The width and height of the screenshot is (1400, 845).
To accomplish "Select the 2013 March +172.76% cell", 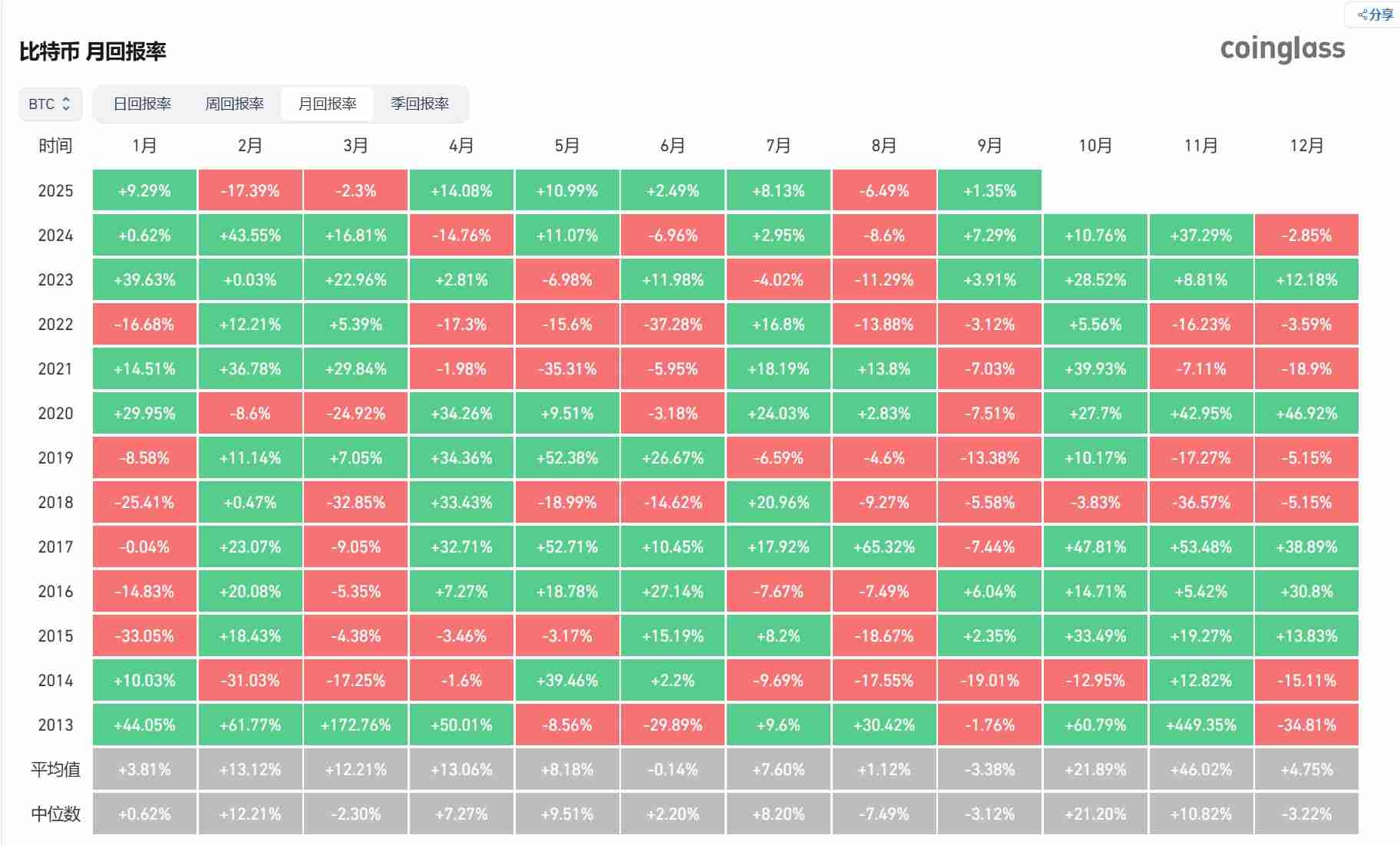I will [x=355, y=725].
